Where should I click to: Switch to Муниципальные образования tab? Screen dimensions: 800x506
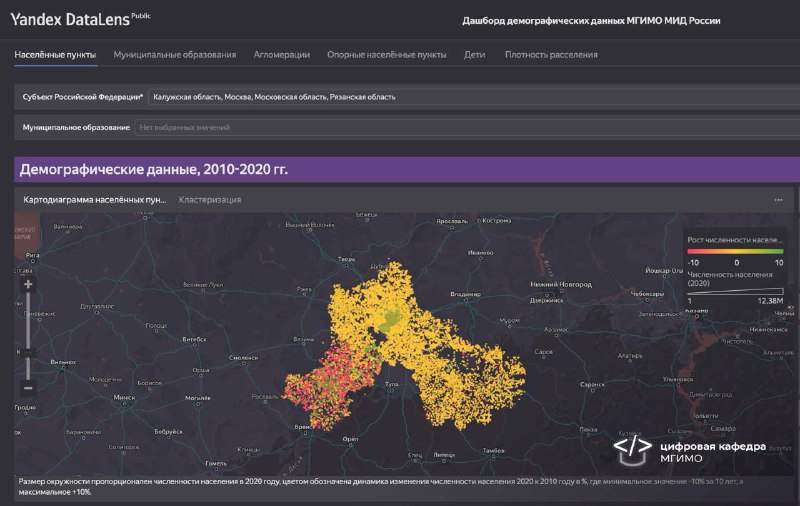coord(174,55)
